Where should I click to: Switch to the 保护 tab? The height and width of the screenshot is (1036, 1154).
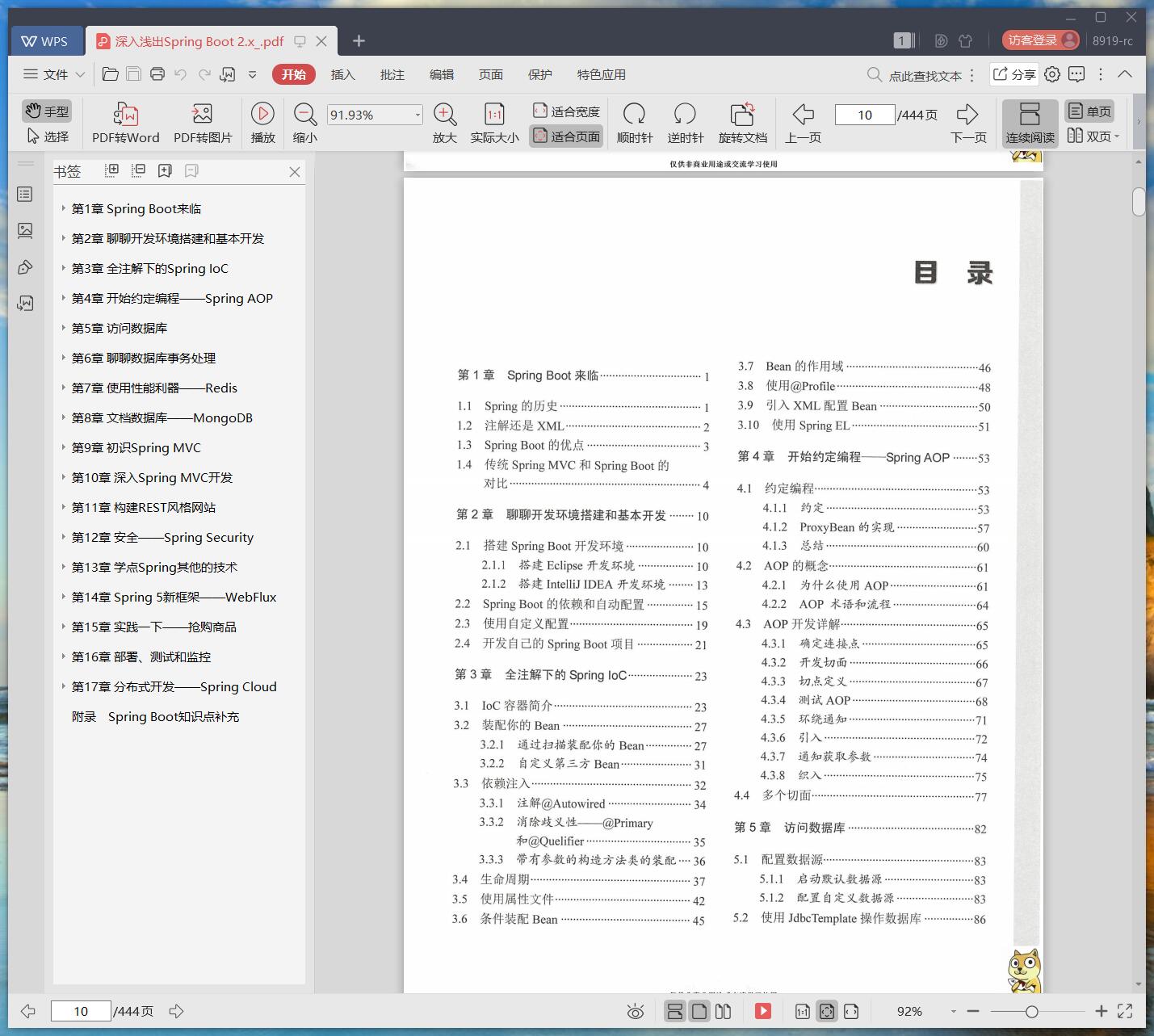click(539, 74)
